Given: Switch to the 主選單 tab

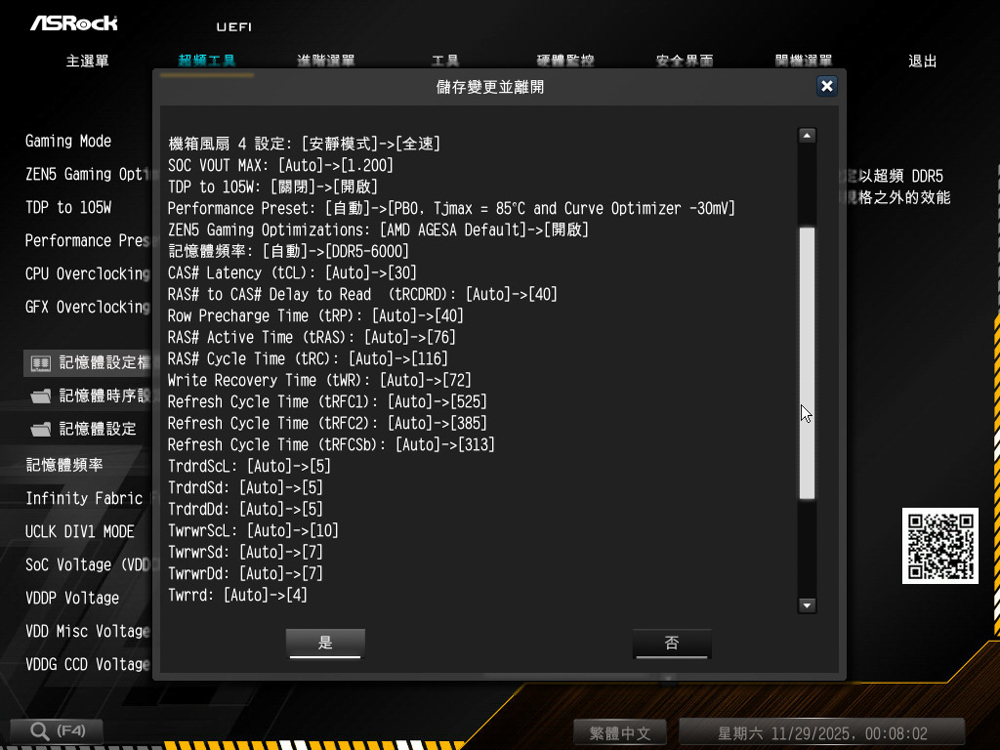Looking at the screenshot, I should 87,61.
